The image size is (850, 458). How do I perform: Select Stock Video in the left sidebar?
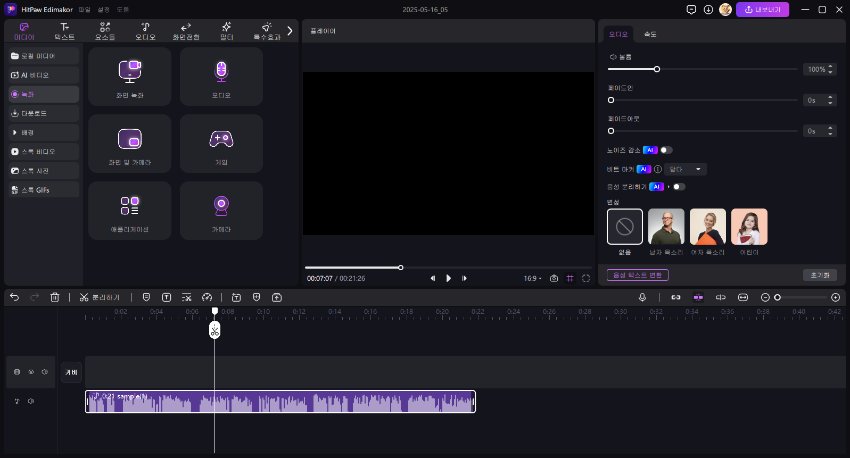click(x=43, y=151)
